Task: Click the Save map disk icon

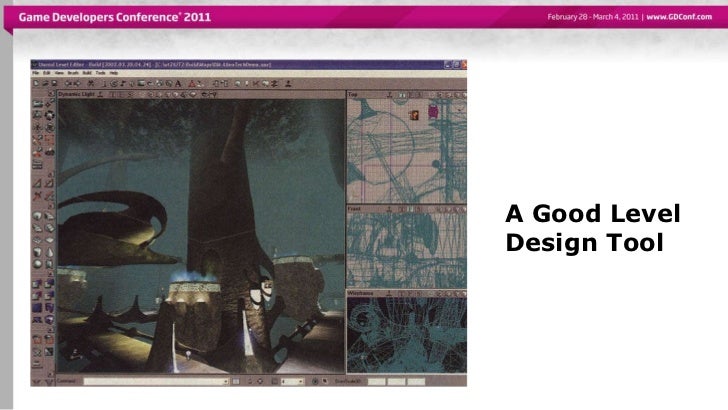Action: tap(54, 84)
